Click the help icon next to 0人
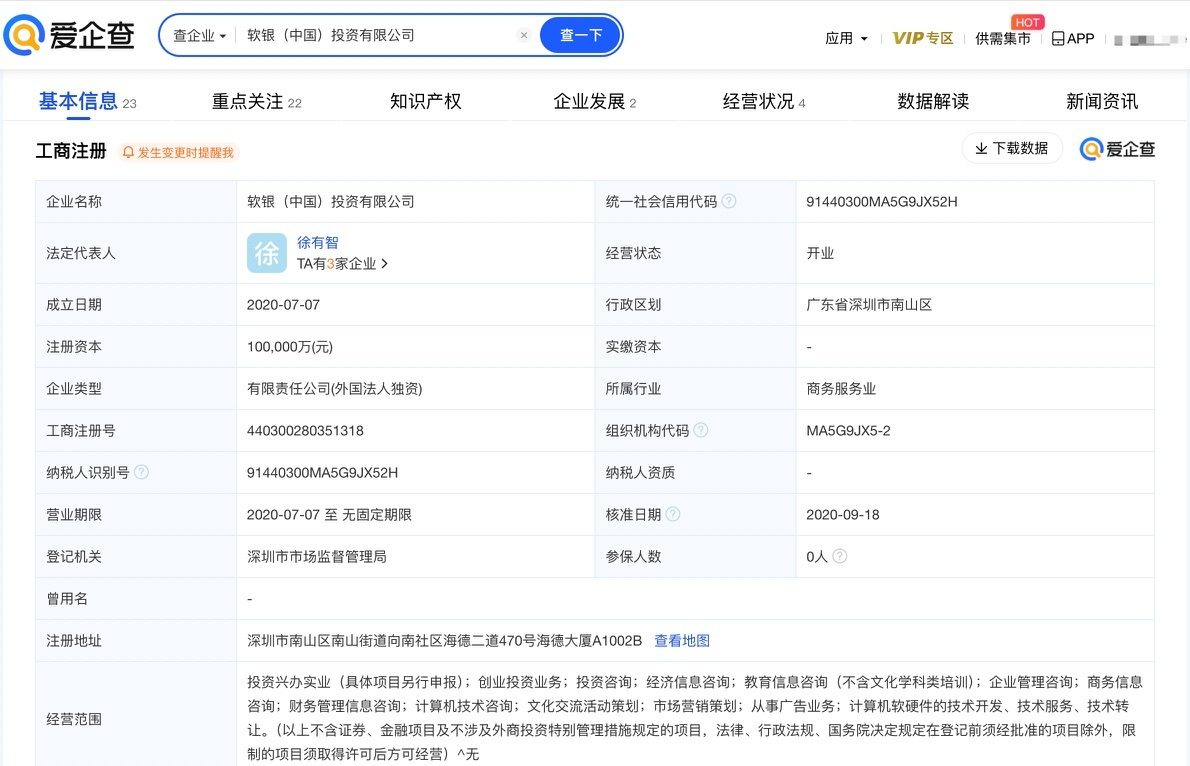The height and width of the screenshot is (766, 1190). pyautogui.click(x=840, y=556)
